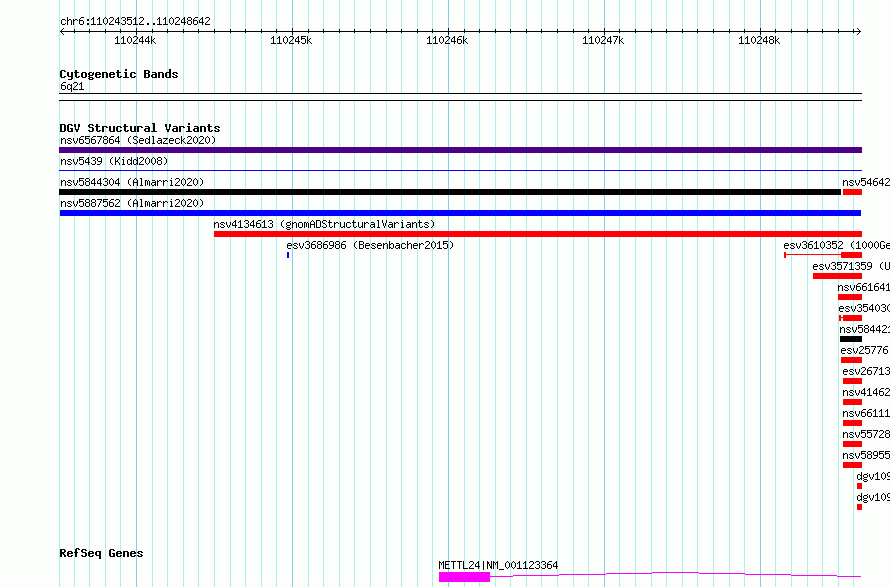Select the purple nsv6567864 variant bar
Screen dimensions: 890x587
click(x=460, y=150)
